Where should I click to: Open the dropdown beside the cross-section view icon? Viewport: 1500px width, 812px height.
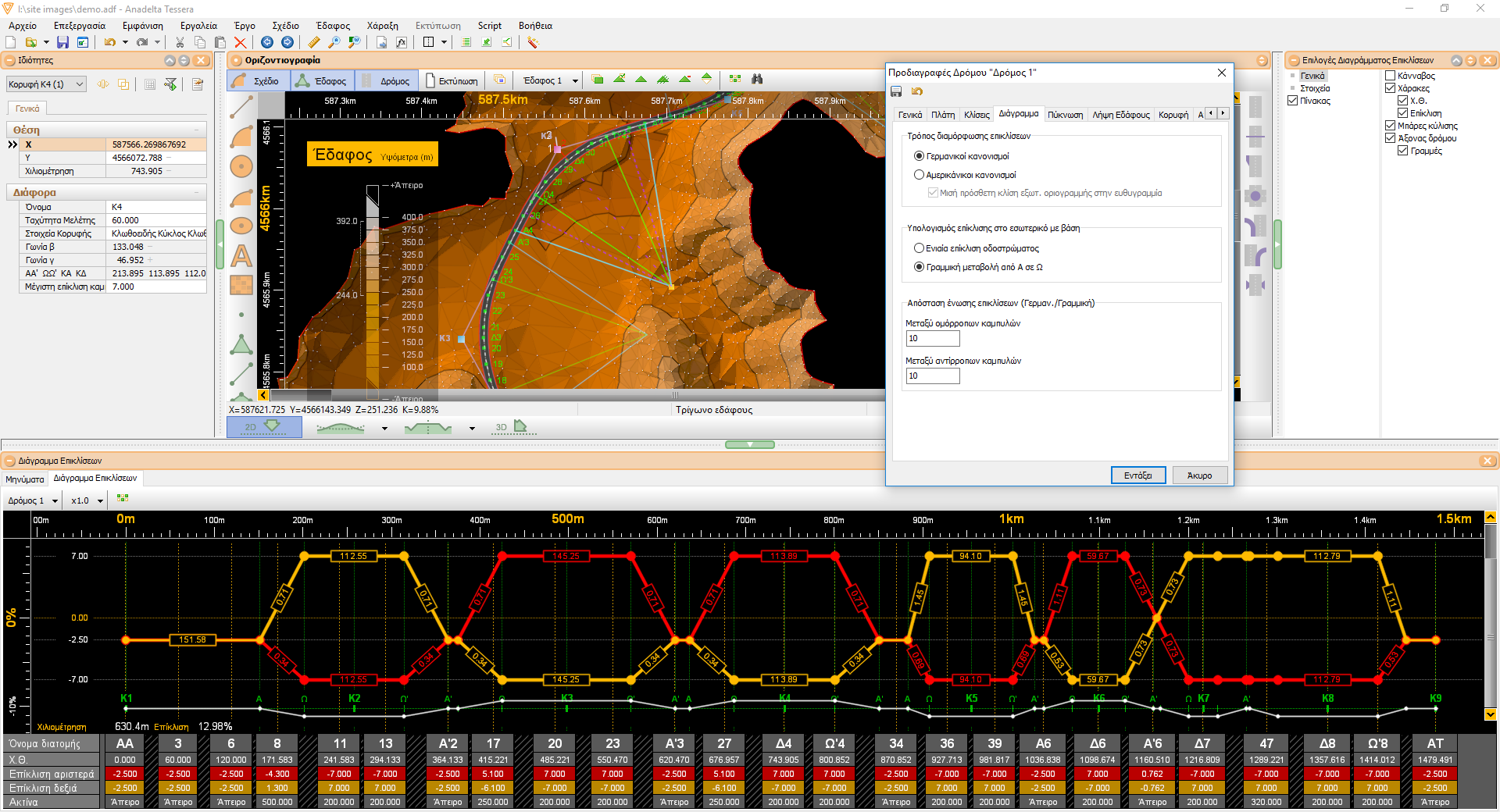click(472, 428)
